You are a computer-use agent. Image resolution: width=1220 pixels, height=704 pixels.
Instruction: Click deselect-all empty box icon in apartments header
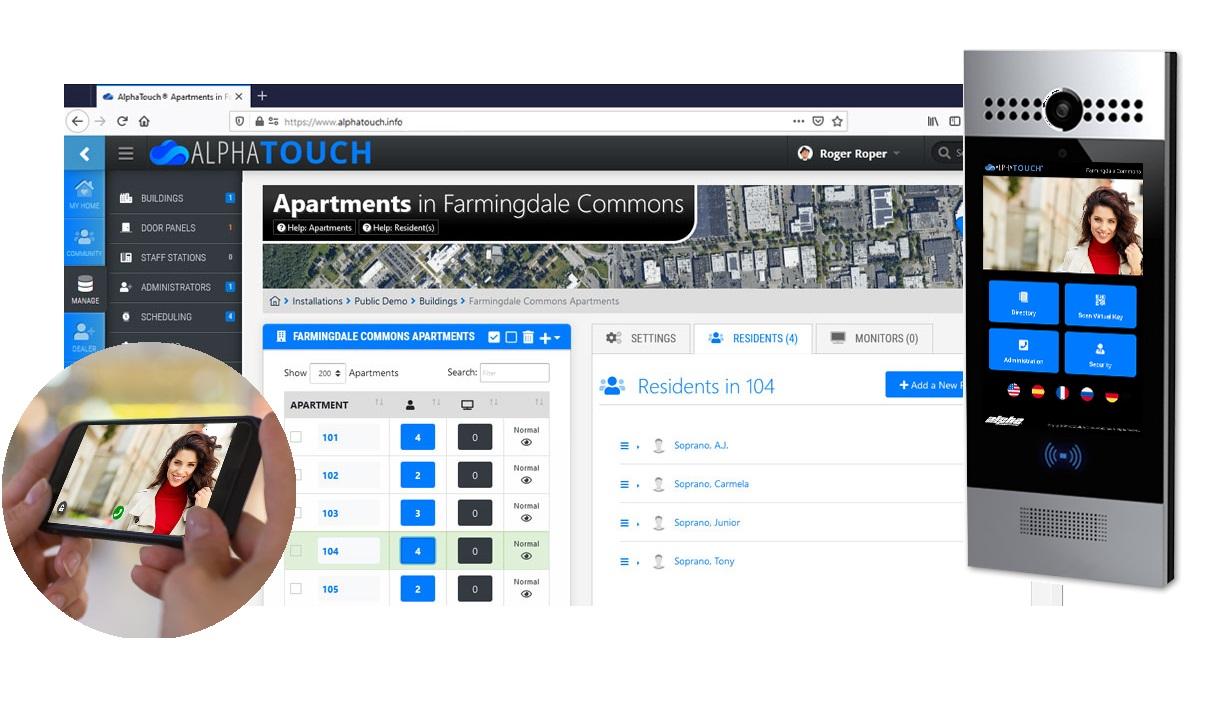click(511, 337)
